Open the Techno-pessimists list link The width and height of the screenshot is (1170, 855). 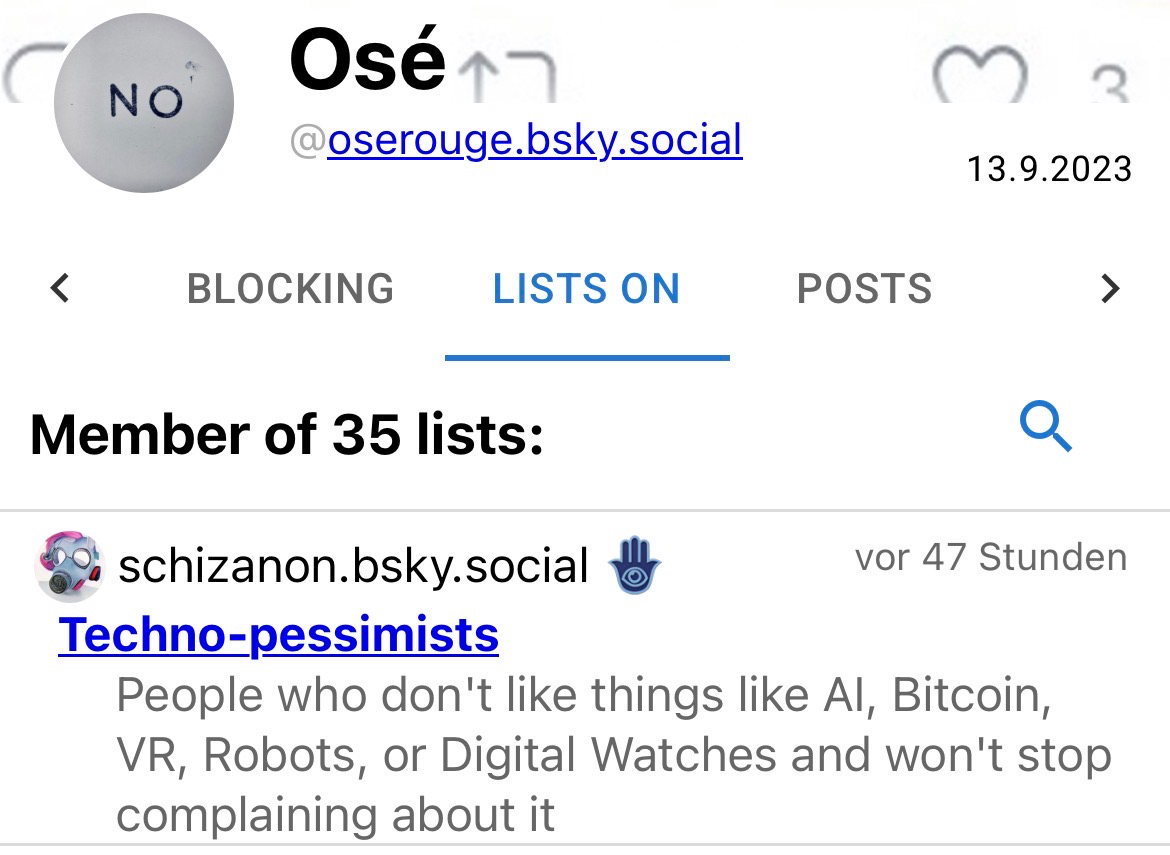click(x=278, y=634)
